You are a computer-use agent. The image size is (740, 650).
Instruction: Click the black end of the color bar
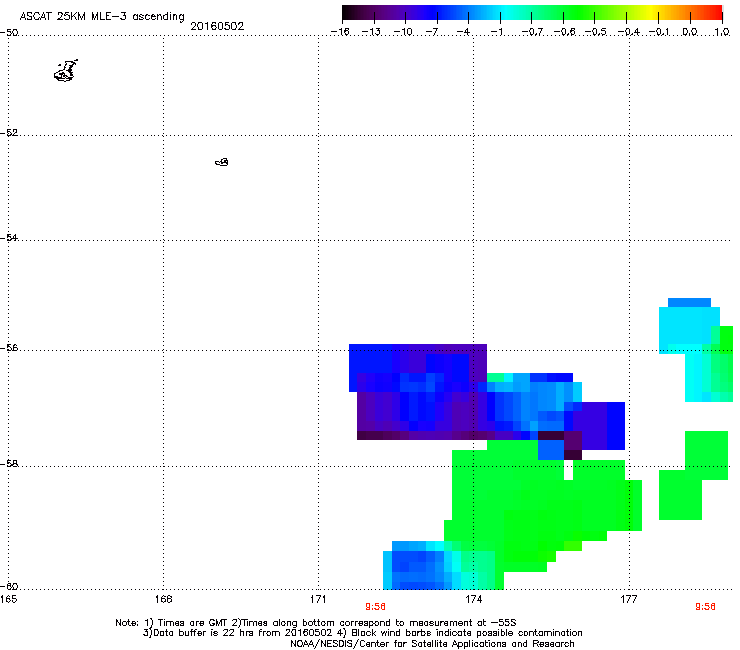349,13
